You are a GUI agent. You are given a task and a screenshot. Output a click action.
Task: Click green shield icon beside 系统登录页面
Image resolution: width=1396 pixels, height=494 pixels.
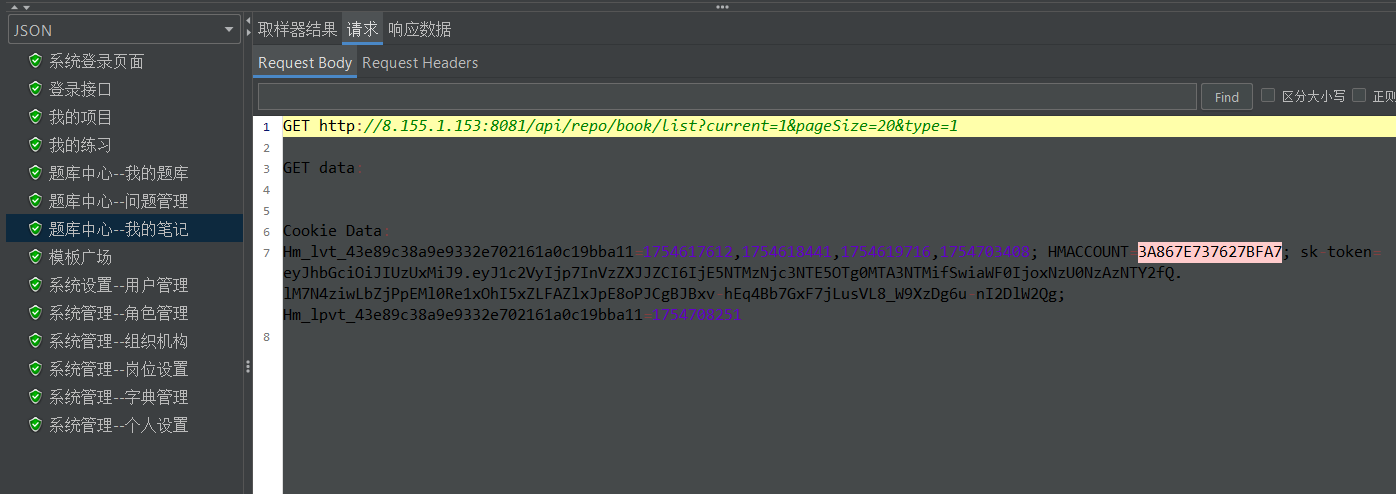click(x=35, y=61)
